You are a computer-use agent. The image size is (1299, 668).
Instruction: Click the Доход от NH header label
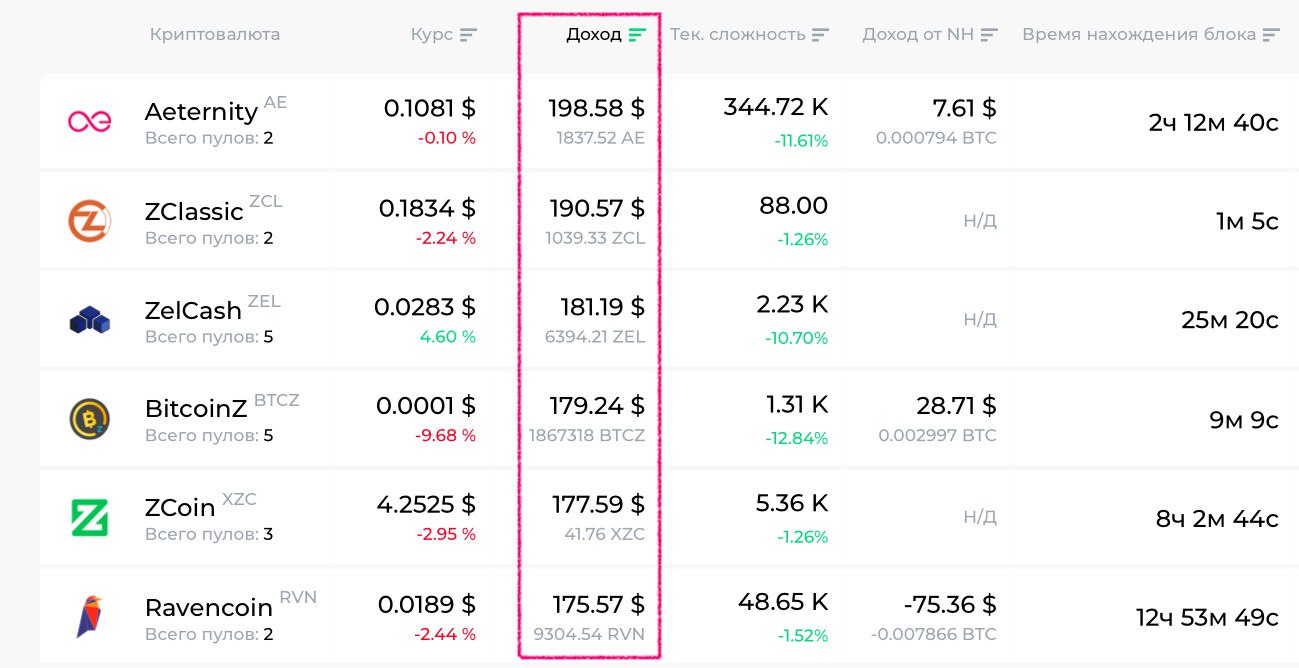click(x=918, y=35)
